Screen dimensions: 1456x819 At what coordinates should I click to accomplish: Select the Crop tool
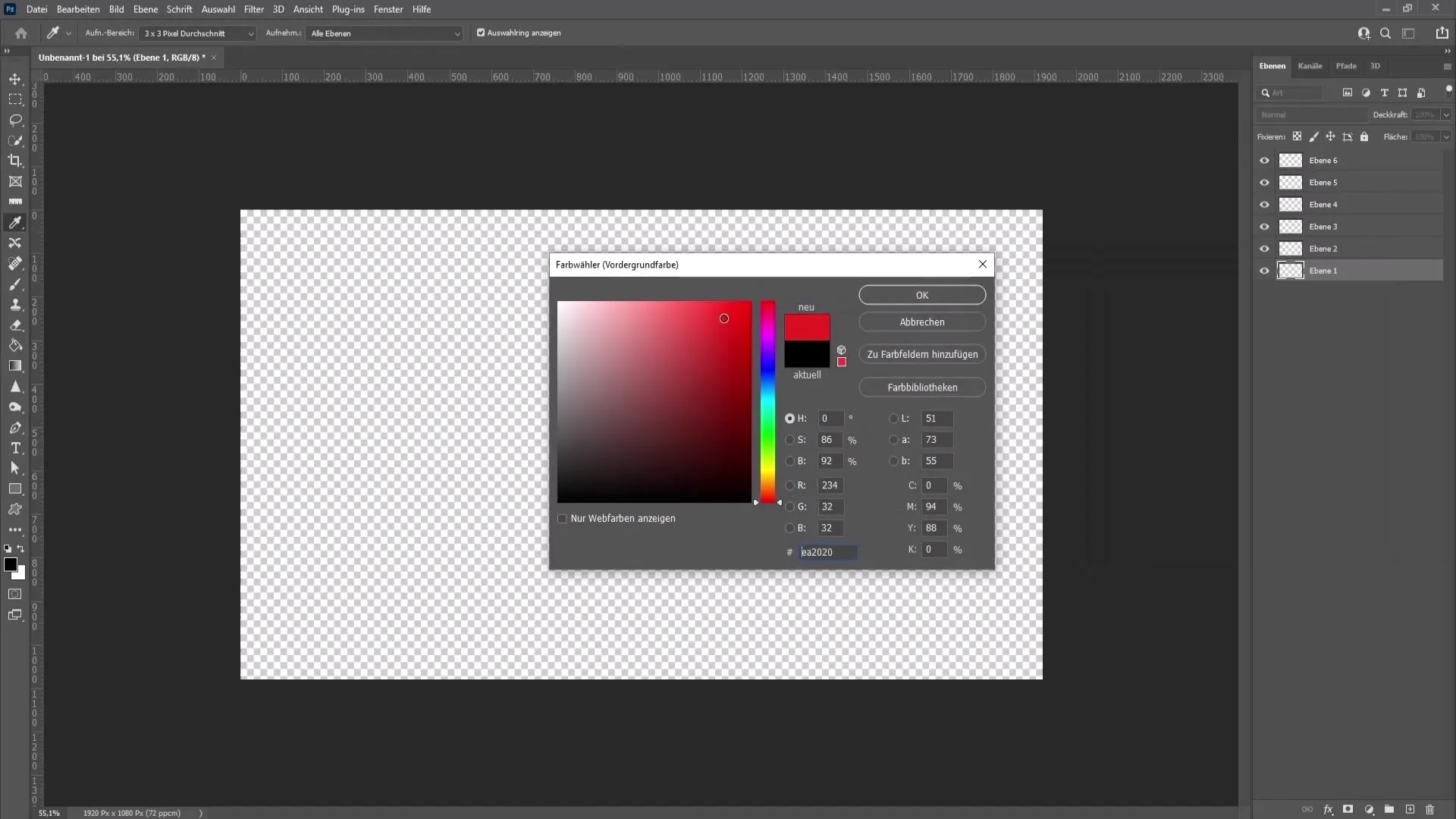pos(15,161)
